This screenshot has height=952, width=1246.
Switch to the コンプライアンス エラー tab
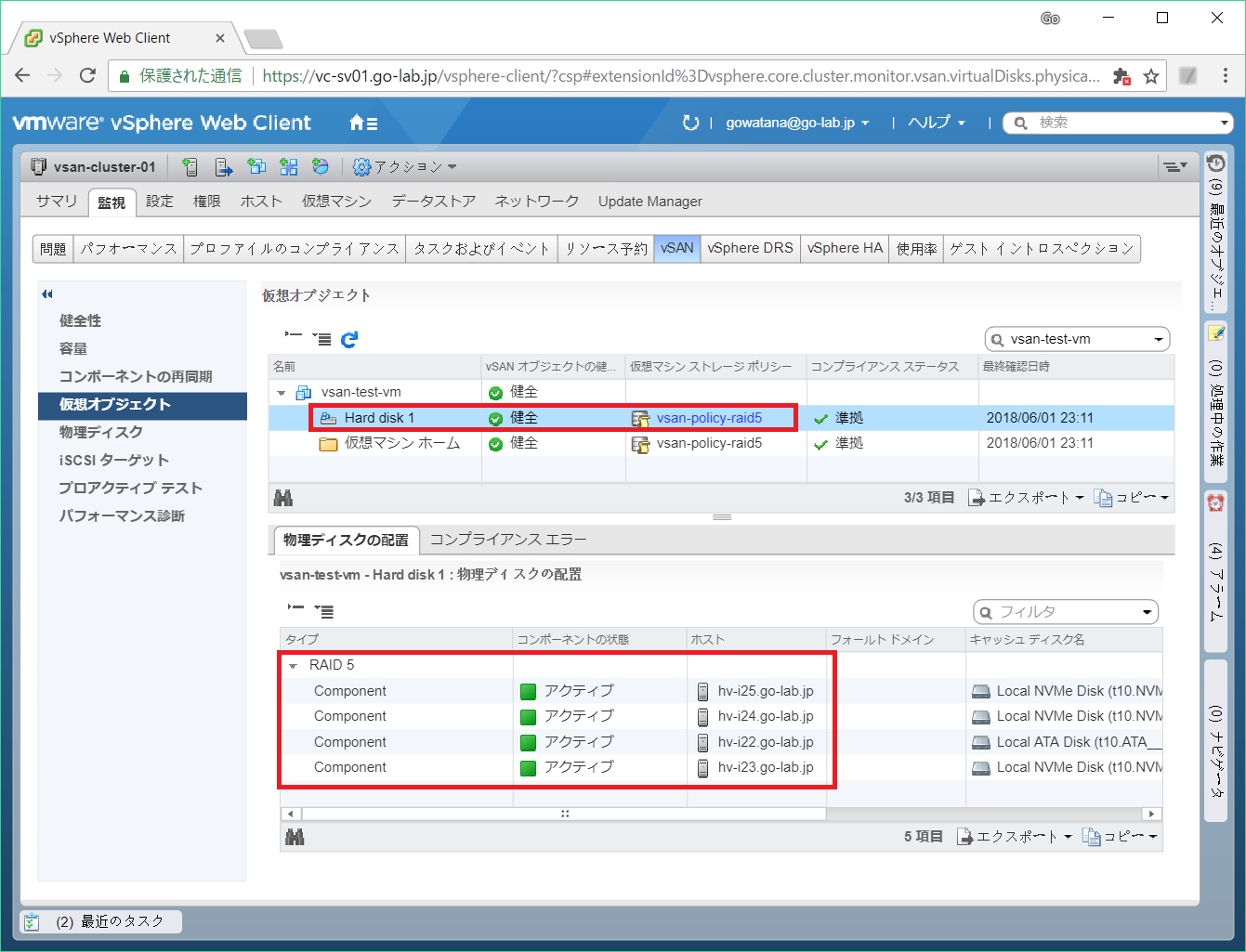click(508, 540)
